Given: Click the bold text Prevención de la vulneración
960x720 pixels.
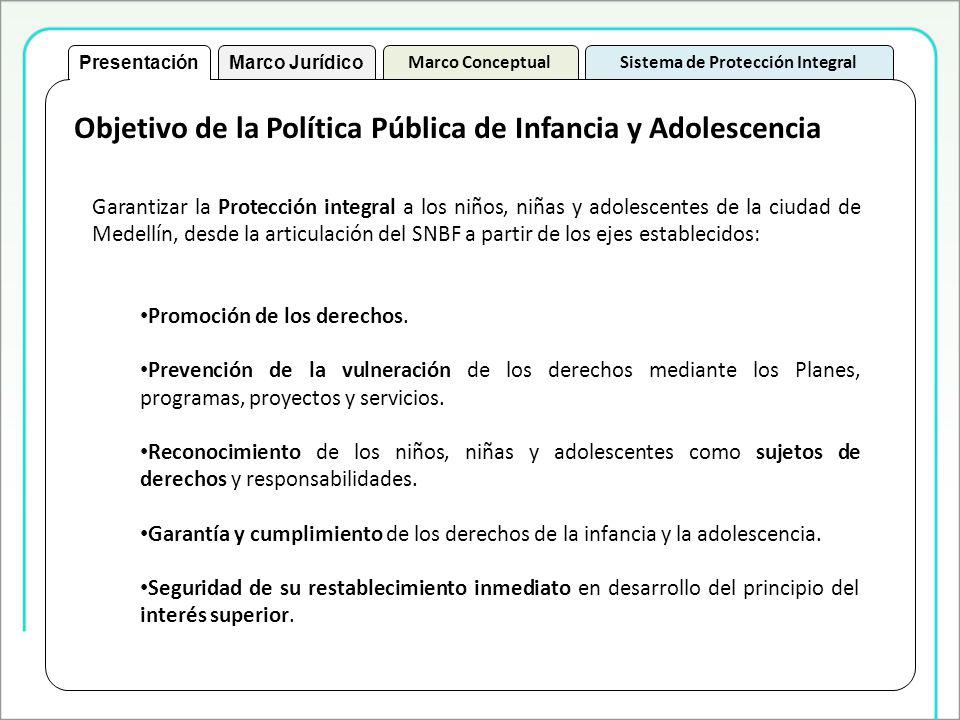Looking at the screenshot, I should [x=299, y=370].
